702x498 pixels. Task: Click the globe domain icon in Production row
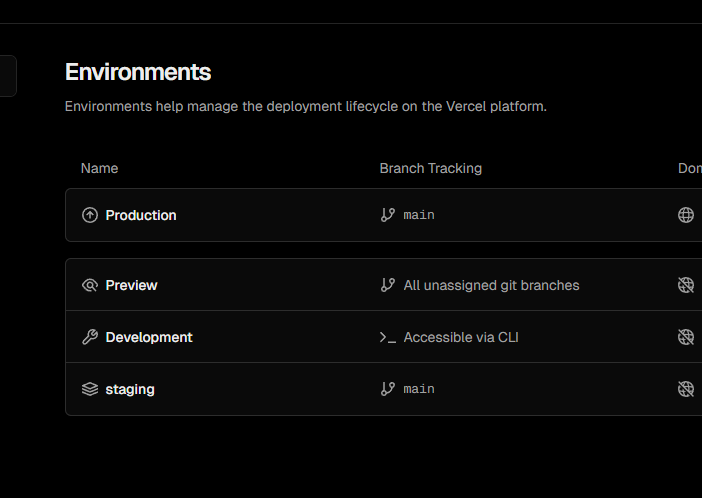(686, 215)
